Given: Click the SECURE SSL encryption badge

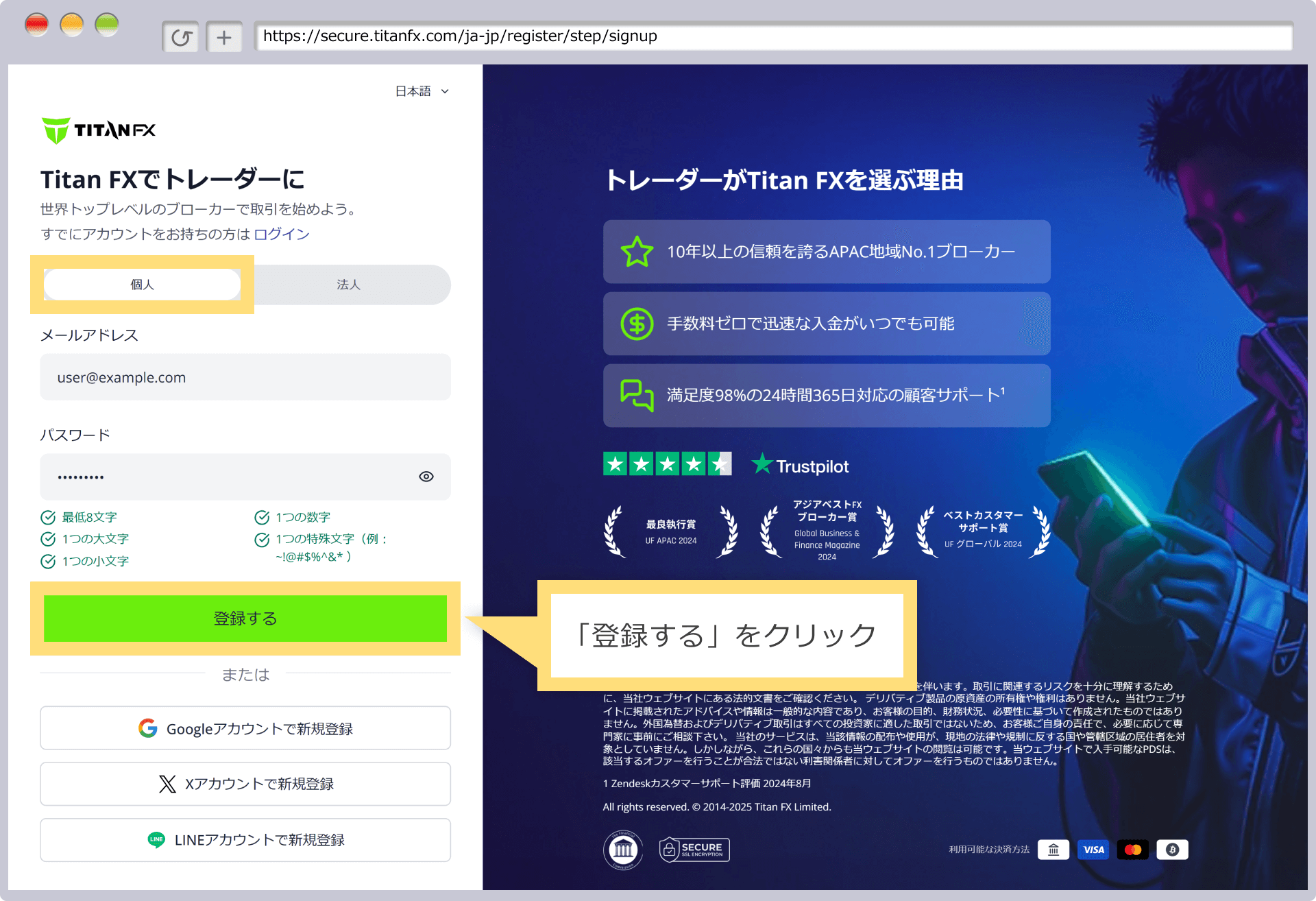Looking at the screenshot, I should click(x=694, y=850).
